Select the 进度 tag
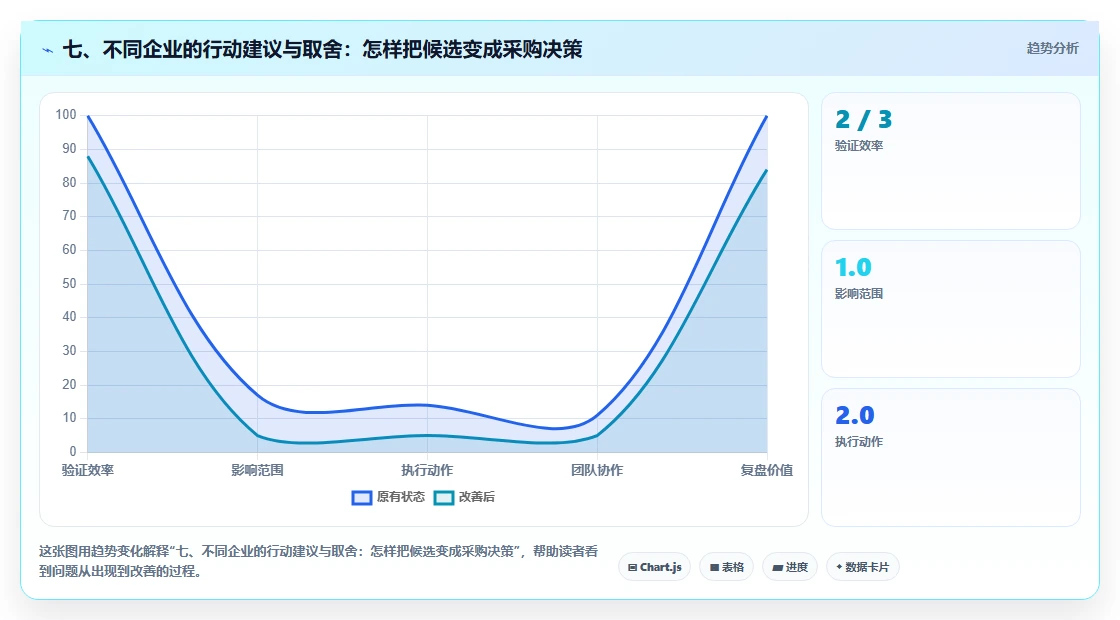 pyautogui.click(x=790, y=567)
